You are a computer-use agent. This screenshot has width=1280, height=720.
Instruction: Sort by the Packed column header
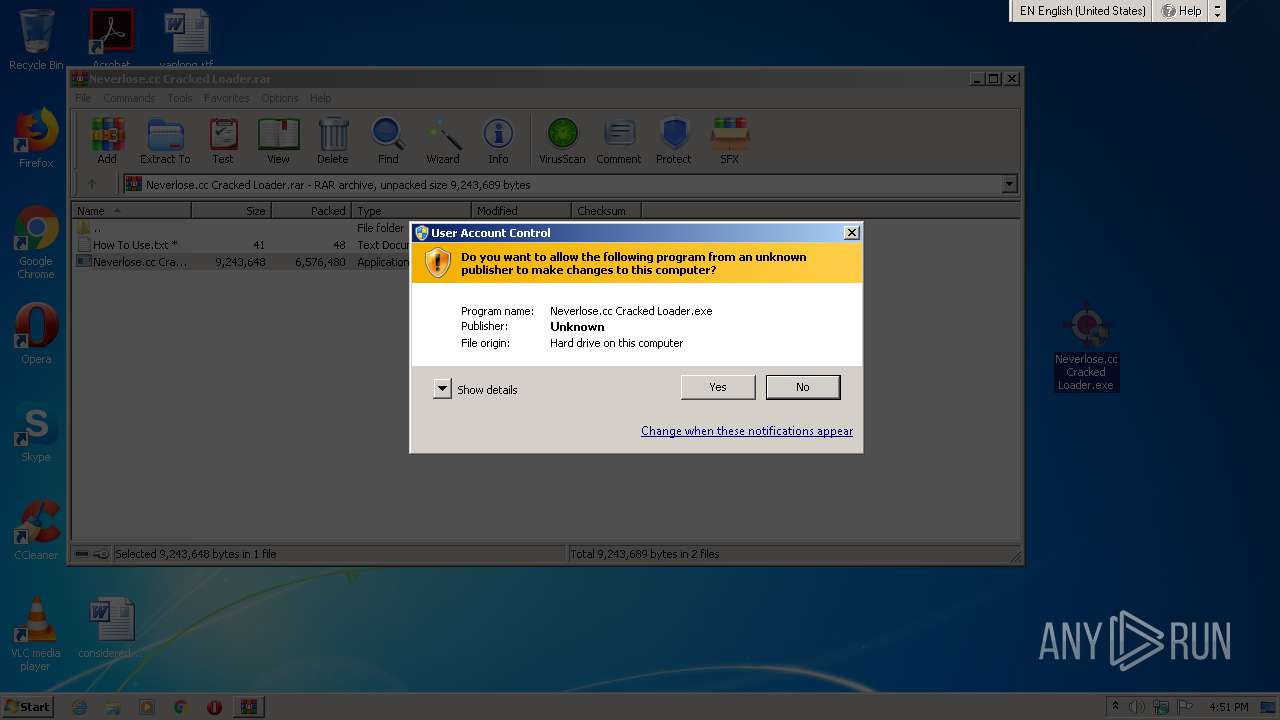pyautogui.click(x=311, y=211)
